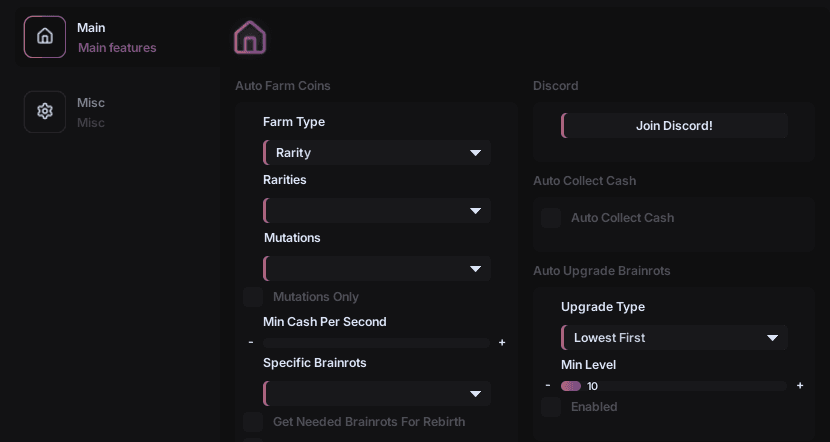Expand the Rarities dropdown
Viewport: 830px width, 442px height.
click(x=377, y=211)
